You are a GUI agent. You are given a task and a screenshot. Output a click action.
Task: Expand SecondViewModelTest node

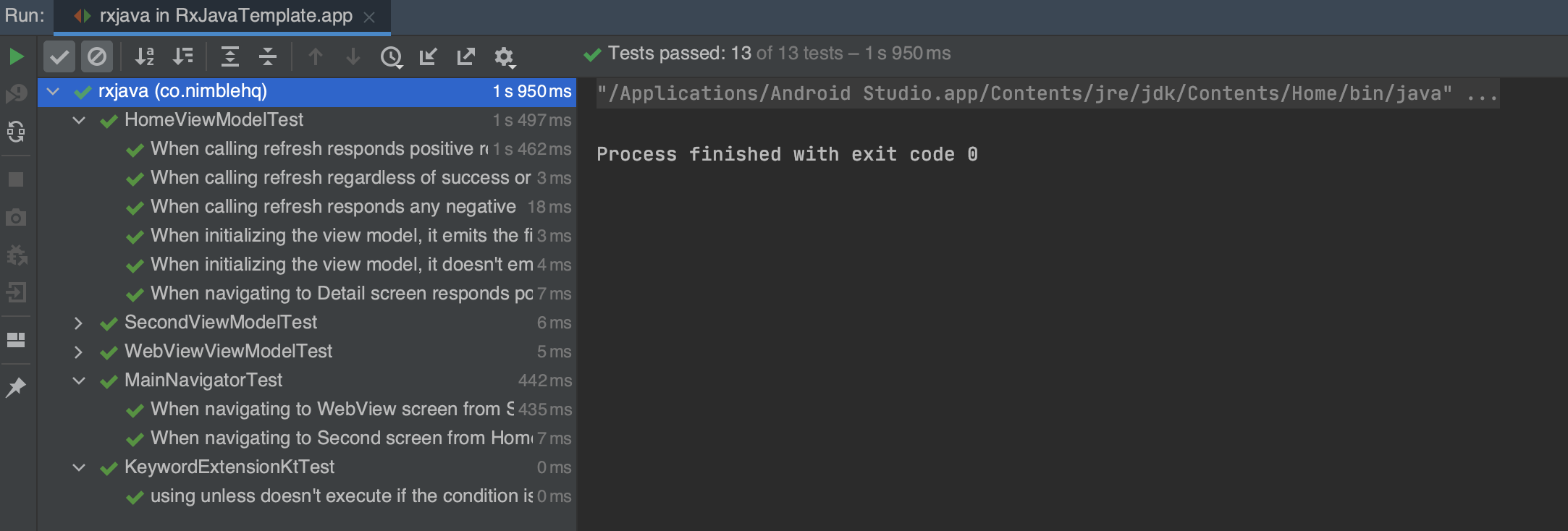pos(79,323)
